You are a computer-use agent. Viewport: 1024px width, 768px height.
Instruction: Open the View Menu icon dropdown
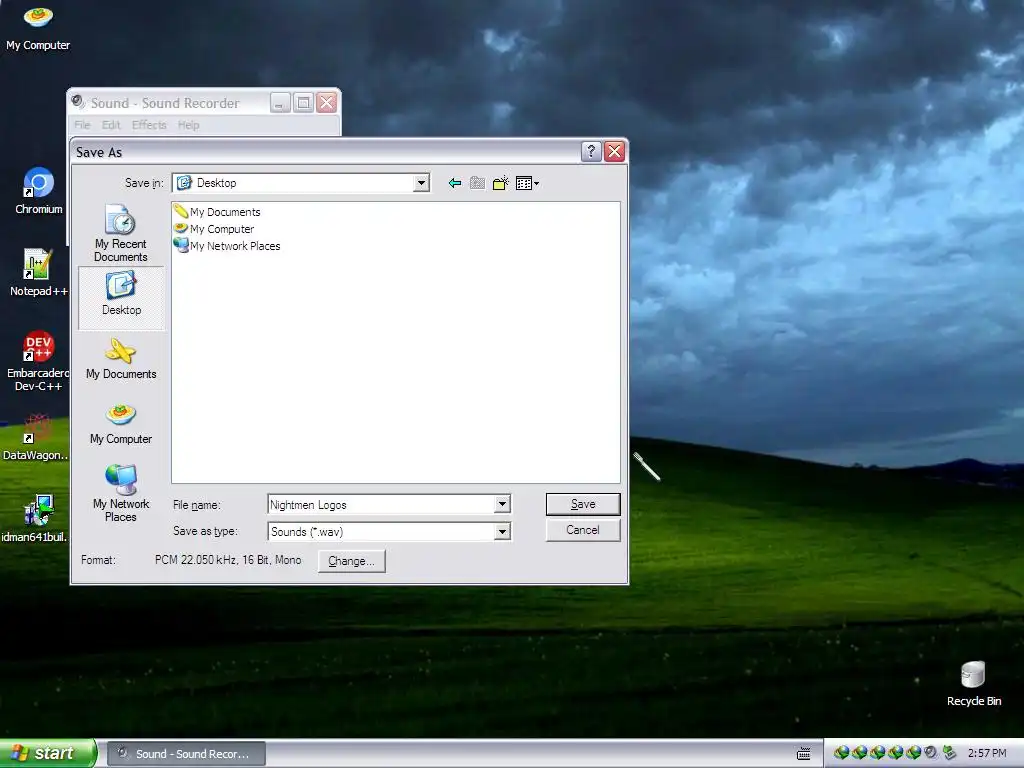pyautogui.click(x=527, y=184)
